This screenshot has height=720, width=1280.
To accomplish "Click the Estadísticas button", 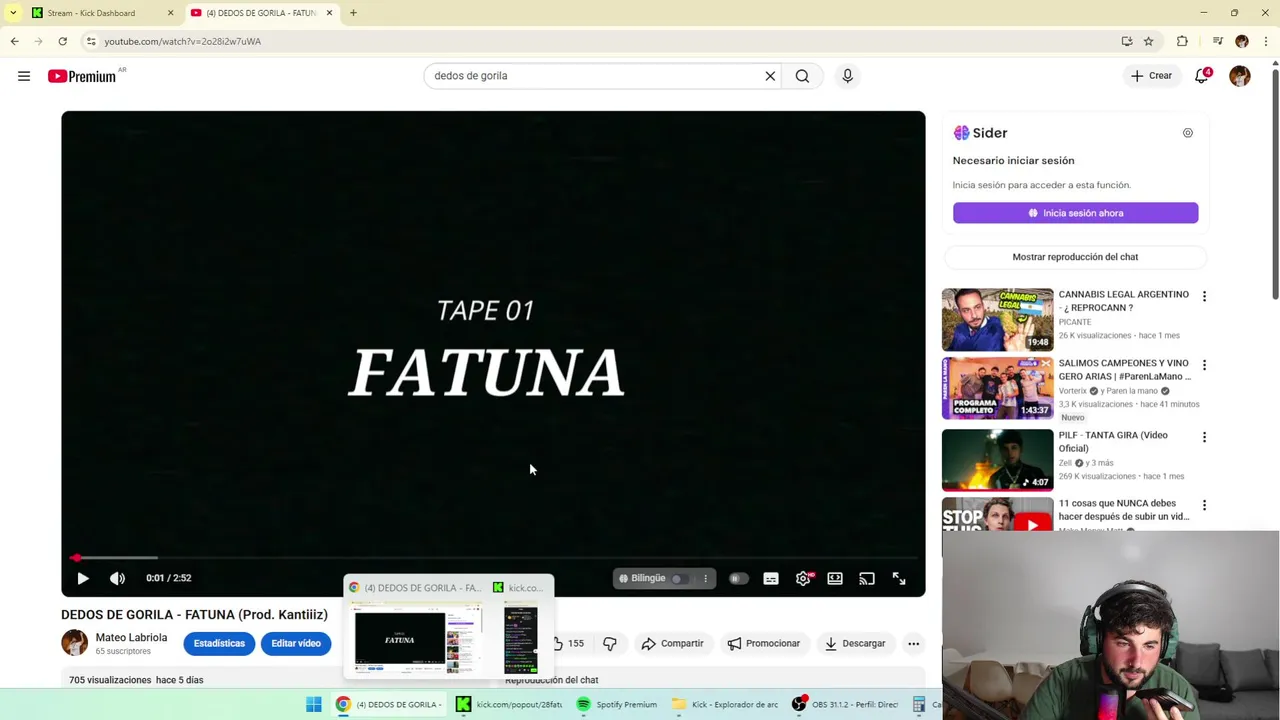I will [x=219, y=643].
